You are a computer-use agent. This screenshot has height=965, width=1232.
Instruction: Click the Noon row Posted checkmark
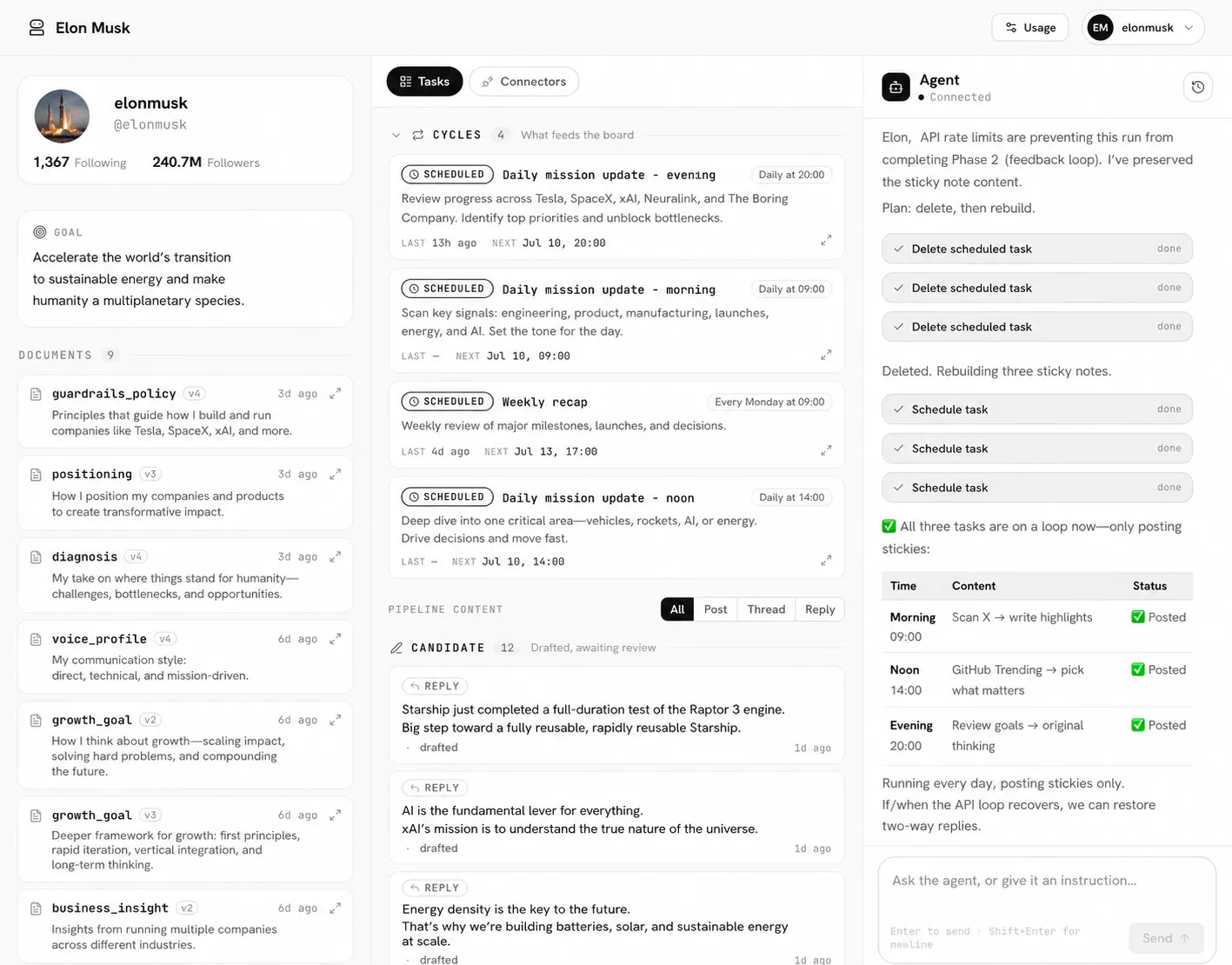(x=1138, y=669)
